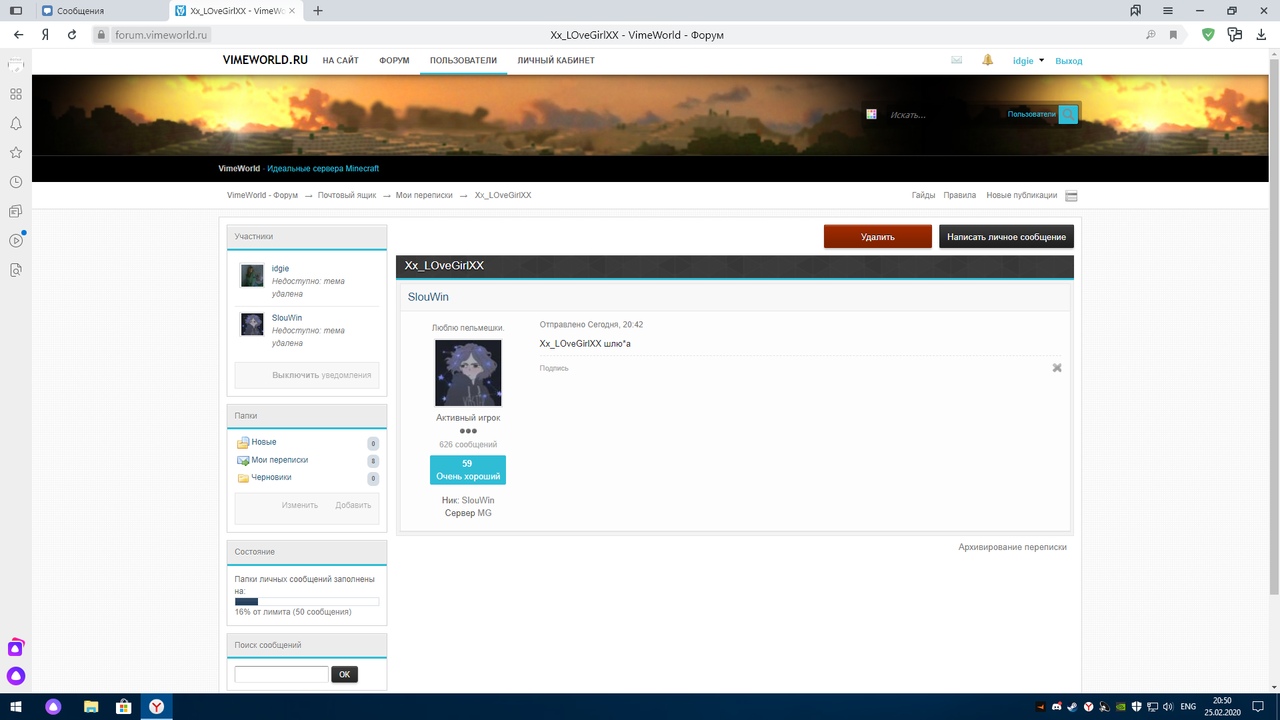Open the browser sidebar collections icon
This screenshot has width=1280, height=720.
click(x=16, y=211)
